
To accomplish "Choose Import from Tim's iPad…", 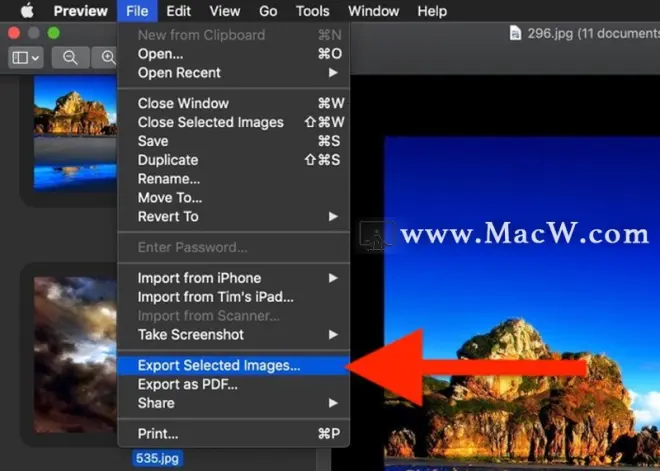I will click(234, 297).
